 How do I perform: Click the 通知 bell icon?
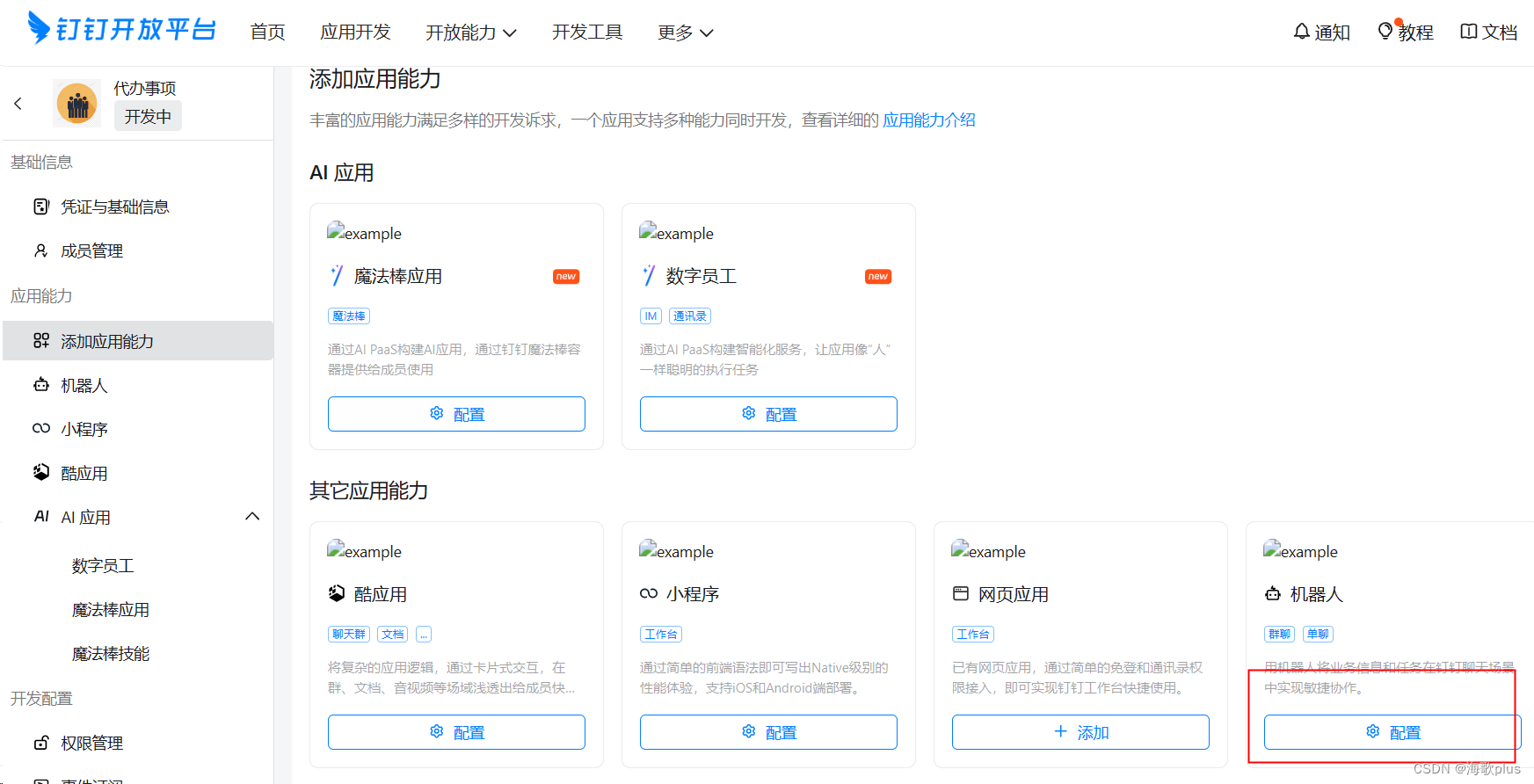pos(1301,32)
